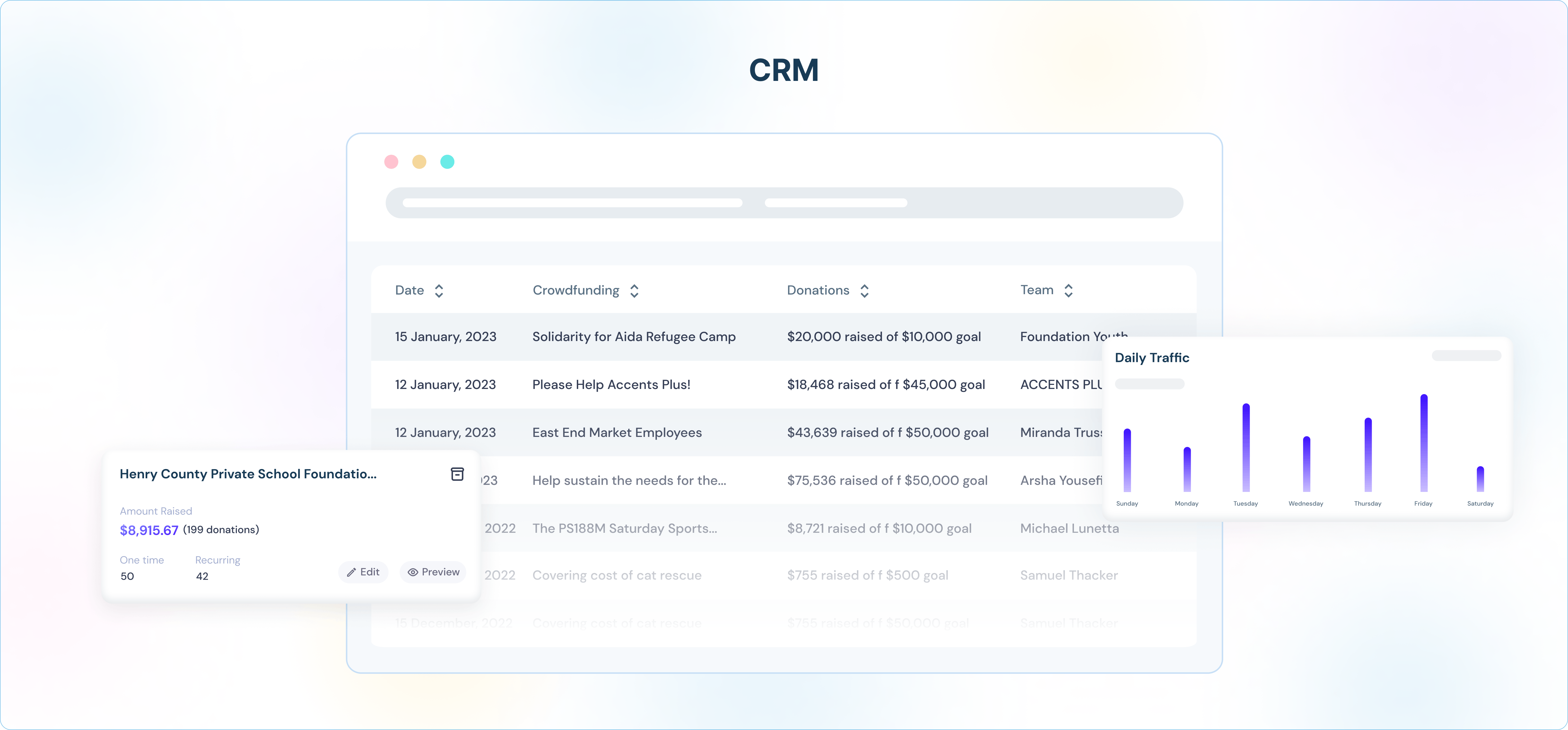Image resolution: width=1568 pixels, height=730 pixels.
Task: Click Henry County Private School Foundatio… title
Action: 248,474
